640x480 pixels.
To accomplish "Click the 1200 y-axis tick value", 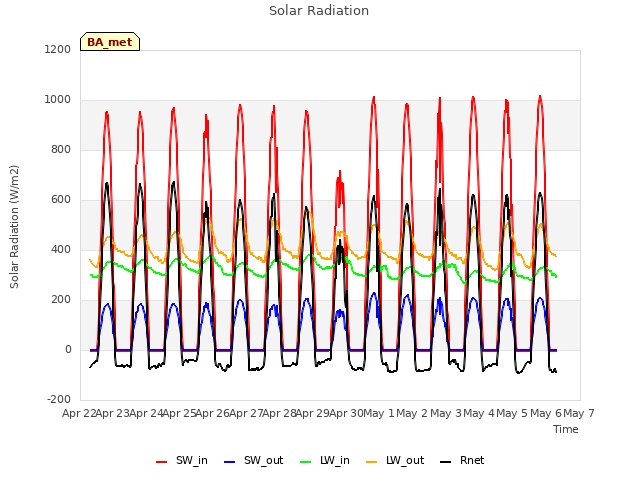I will click(58, 49).
